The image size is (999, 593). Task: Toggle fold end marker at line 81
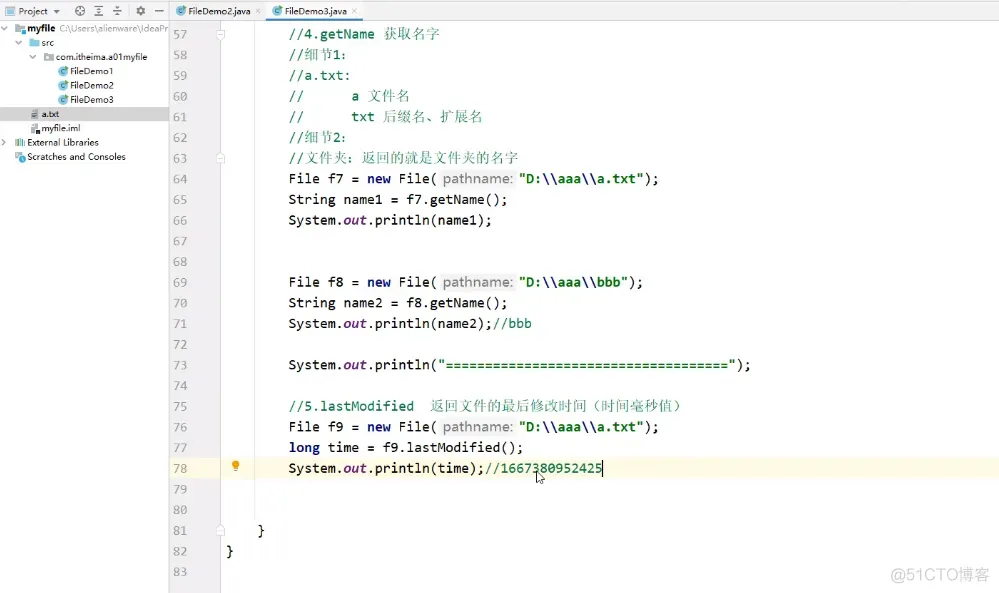tap(220, 530)
